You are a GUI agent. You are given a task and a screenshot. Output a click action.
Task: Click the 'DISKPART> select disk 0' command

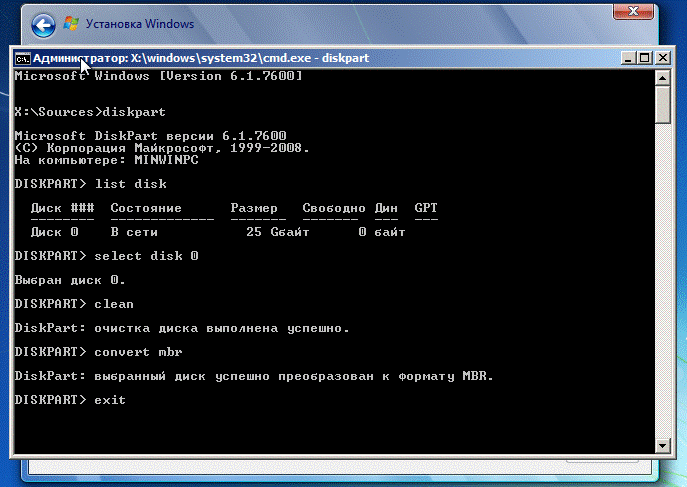(106, 256)
